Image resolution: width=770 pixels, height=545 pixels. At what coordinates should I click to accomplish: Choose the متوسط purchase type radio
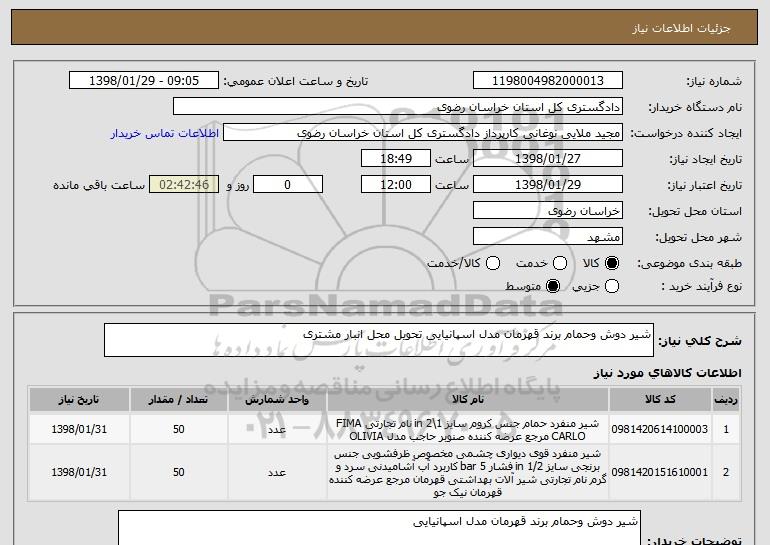(x=553, y=286)
